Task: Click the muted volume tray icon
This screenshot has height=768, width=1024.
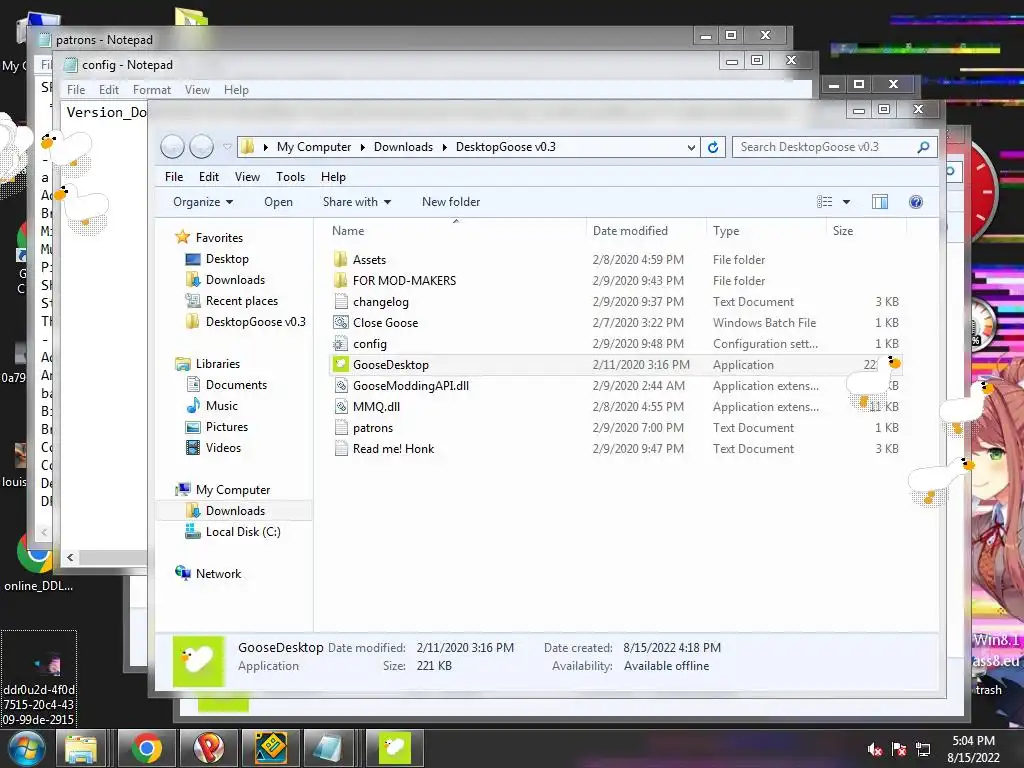Action: tap(874, 749)
